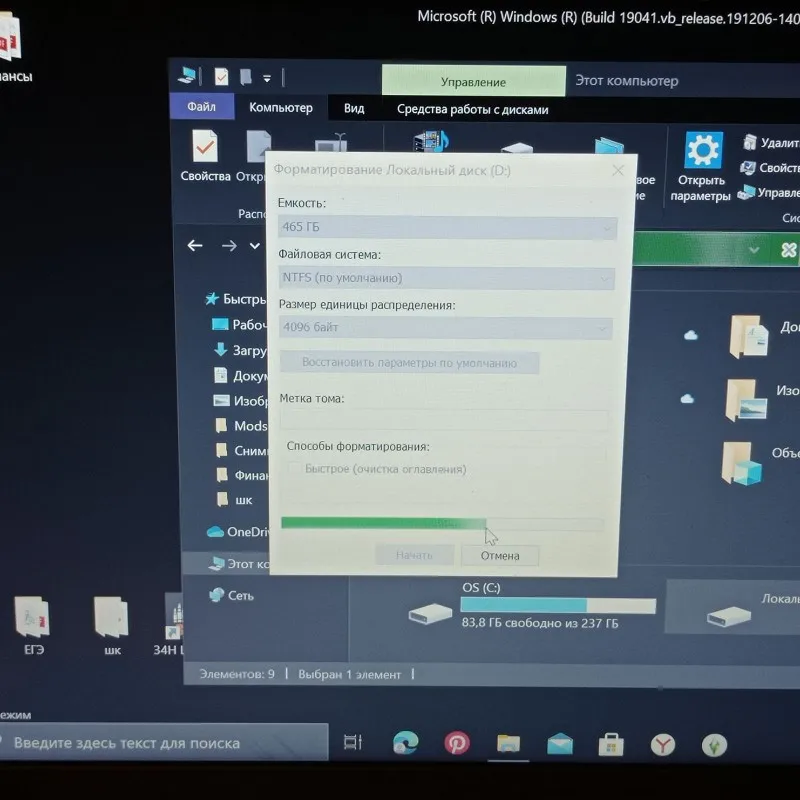The image size is (800, 800).
Task: Click the Свойства ribbon icon
Action: pyautogui.click(x=205, y=156)
